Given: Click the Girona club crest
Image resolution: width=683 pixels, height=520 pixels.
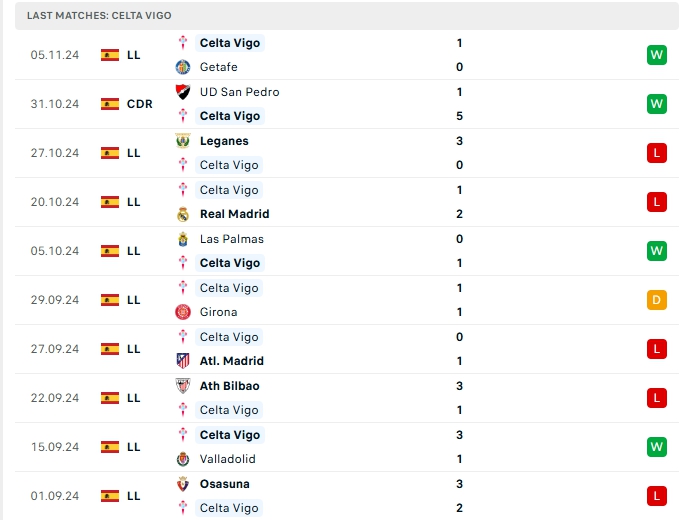Looking at the screenshot, I should click(182, 312).
